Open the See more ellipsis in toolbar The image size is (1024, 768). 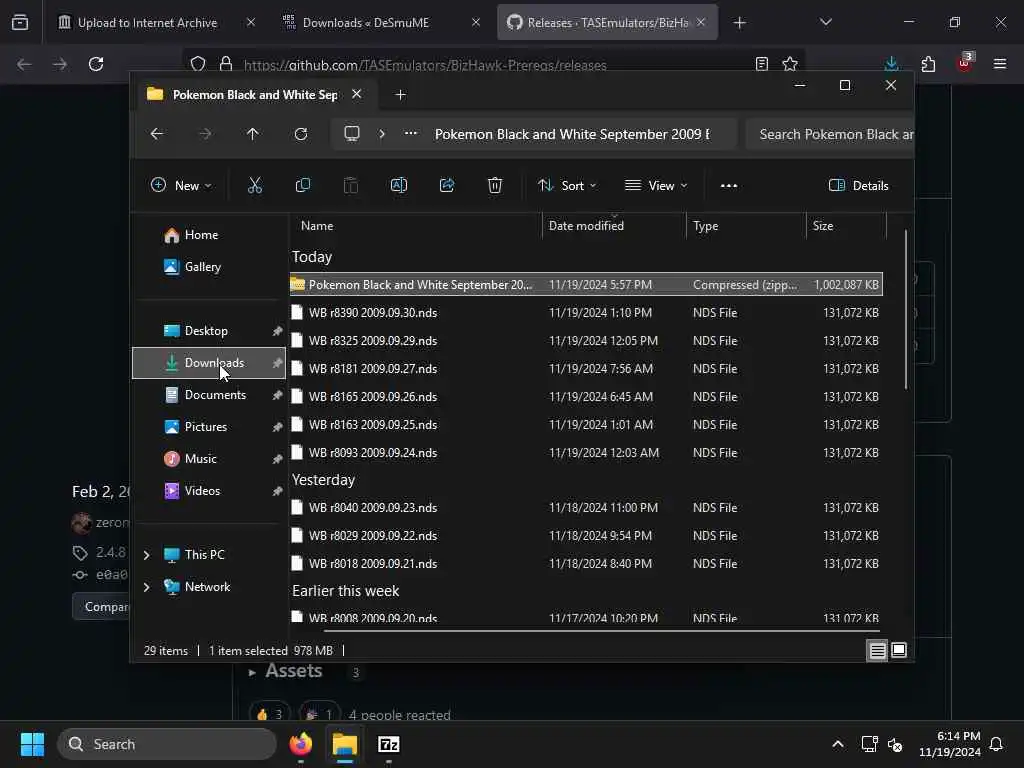coord(729,185)
